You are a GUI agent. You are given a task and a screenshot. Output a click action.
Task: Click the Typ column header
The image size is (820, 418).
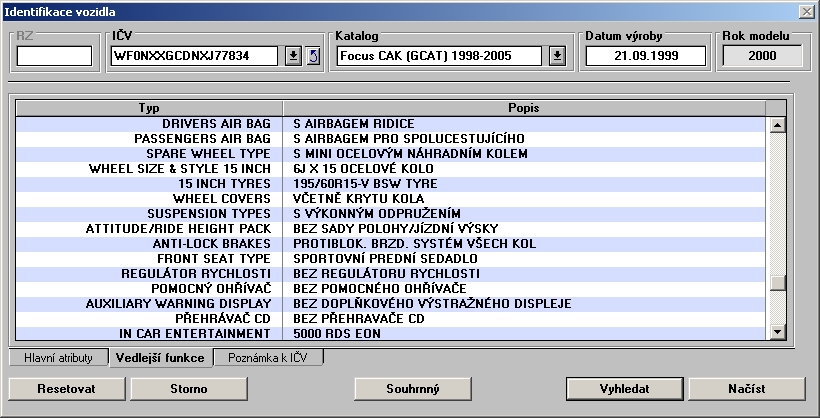[148, 107]
